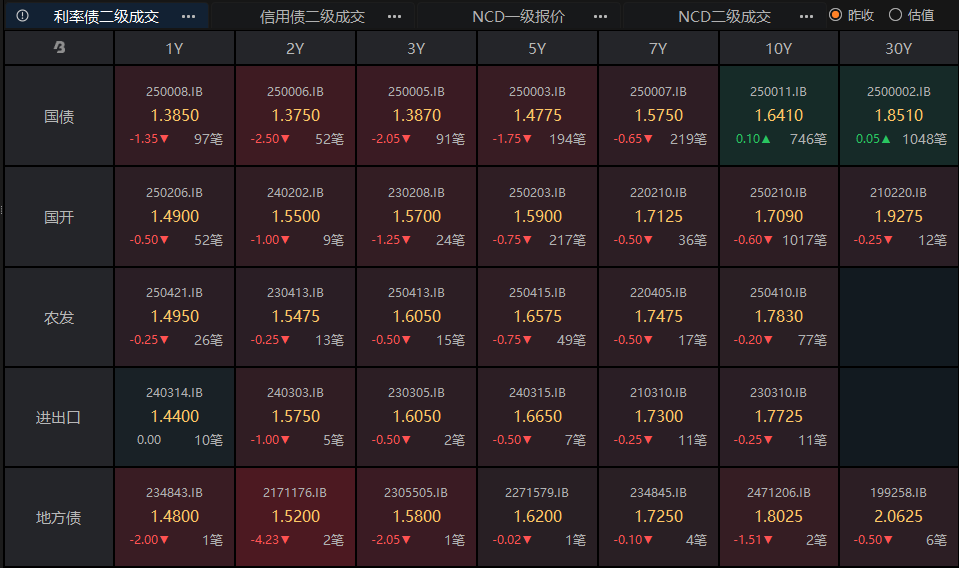Click bond code 250210.IB
This screenshot has height=568, width=959.
[779, 193]
